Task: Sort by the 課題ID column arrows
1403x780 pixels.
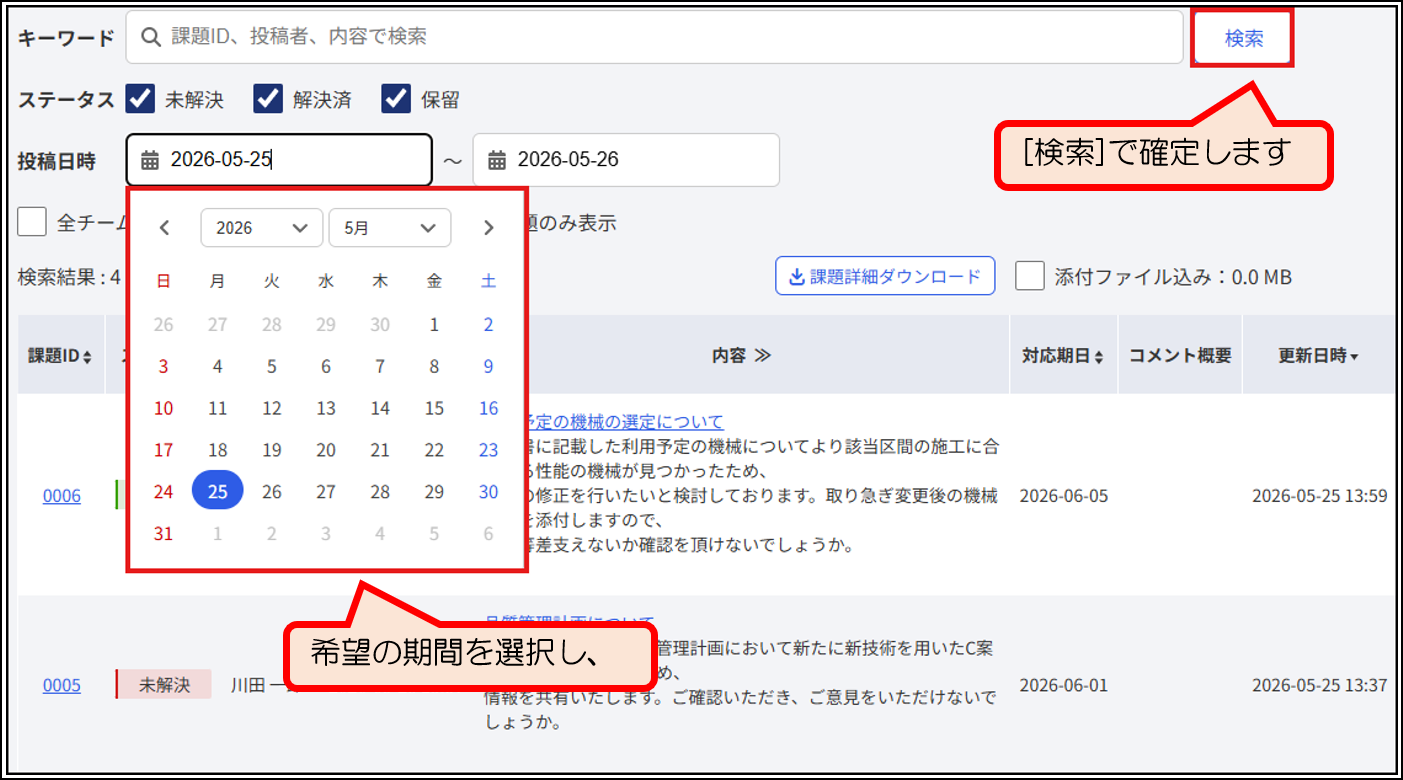Action: [87, 357]
